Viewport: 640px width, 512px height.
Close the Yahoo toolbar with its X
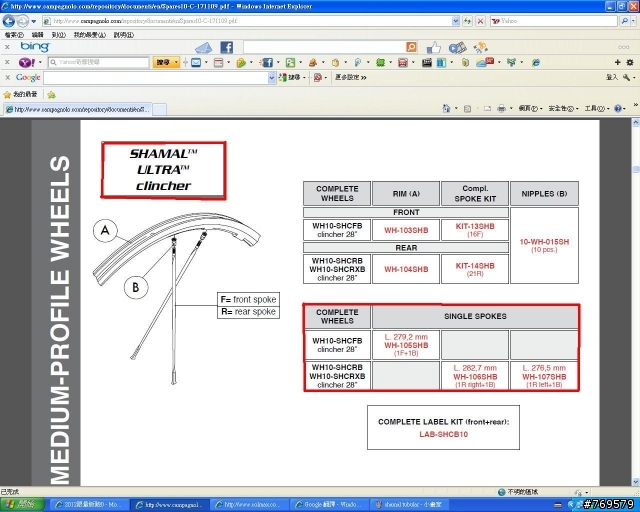pos(7,62)
